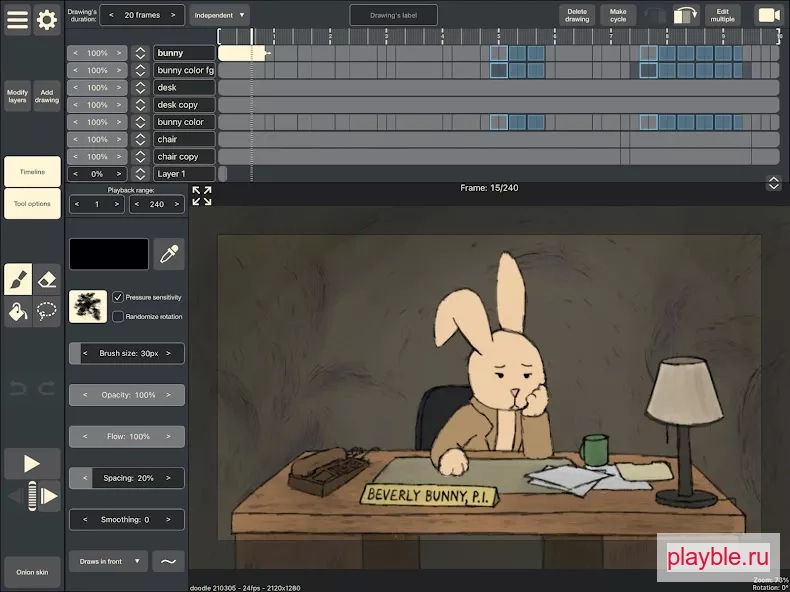Click Modify layers button
This screenshot has width=790, height=592.
pos(17,96)
